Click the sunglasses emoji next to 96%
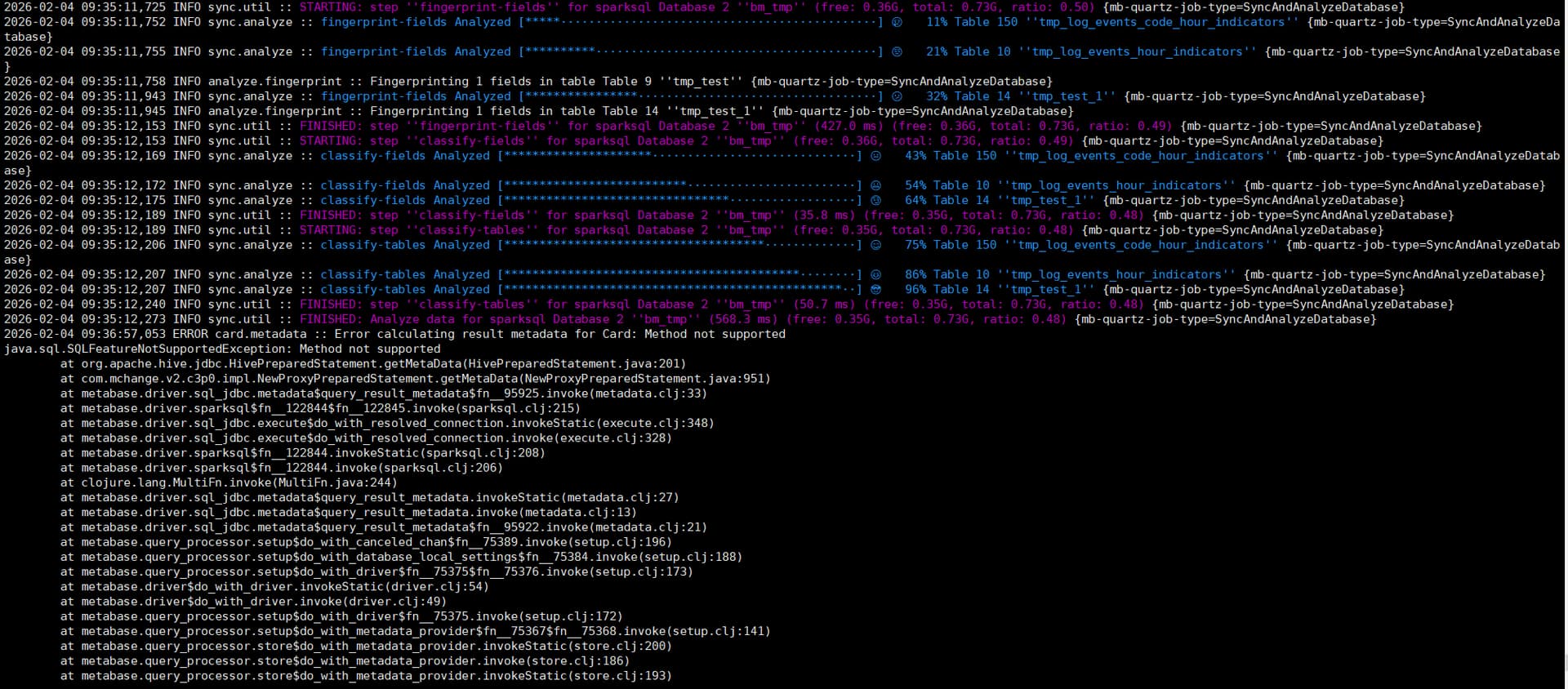Screen dimensions: 1568x689 click(x=875, y=289)
